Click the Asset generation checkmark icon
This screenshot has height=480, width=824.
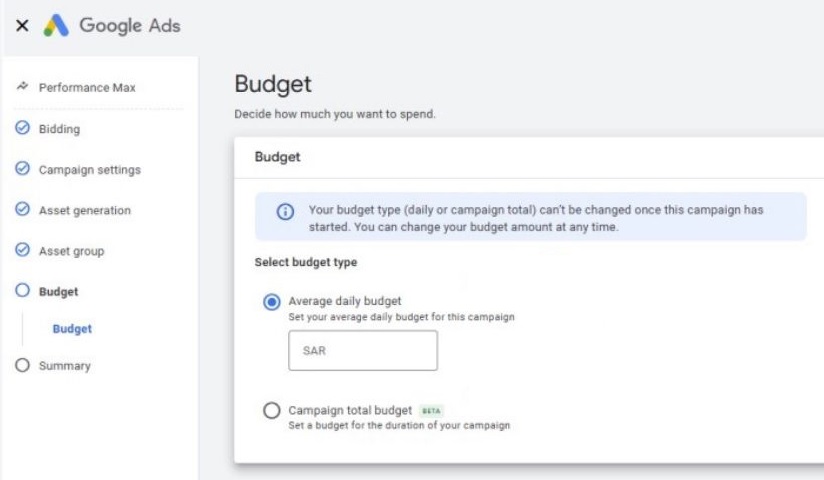click(22, 210)
